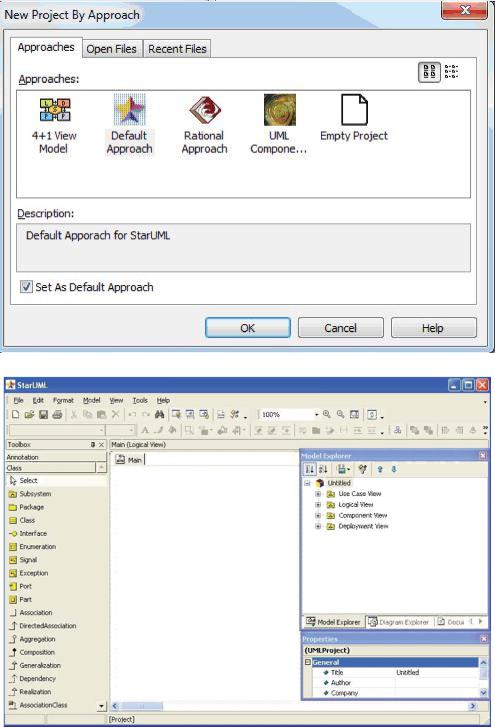Collapse the Untitled project tree node
Viewport: 495px width, 727px height.
tap(307, 483)
